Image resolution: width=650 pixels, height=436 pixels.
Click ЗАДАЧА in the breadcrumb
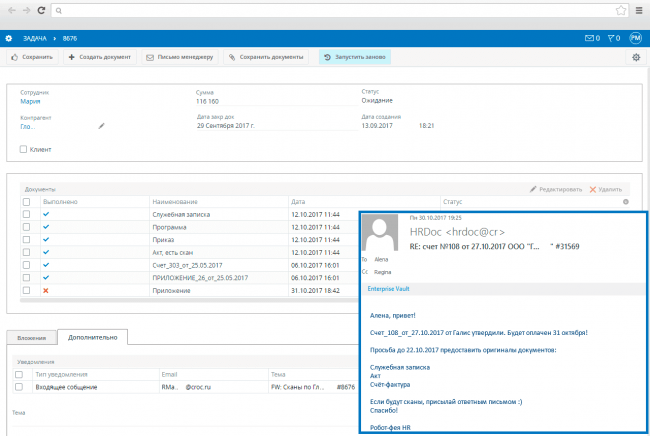pos(34,38)
